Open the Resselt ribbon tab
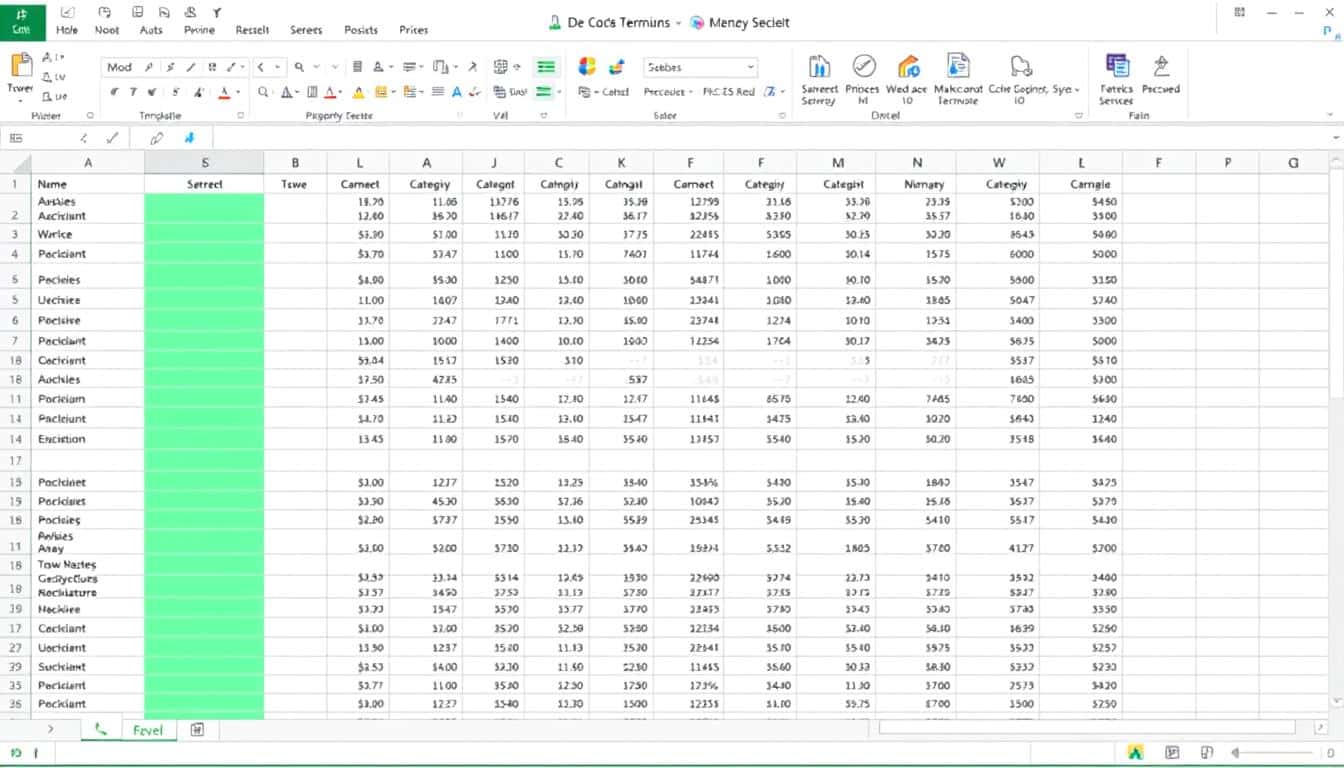This screenshot has height=768, width=1344. [x=252, y=30]
